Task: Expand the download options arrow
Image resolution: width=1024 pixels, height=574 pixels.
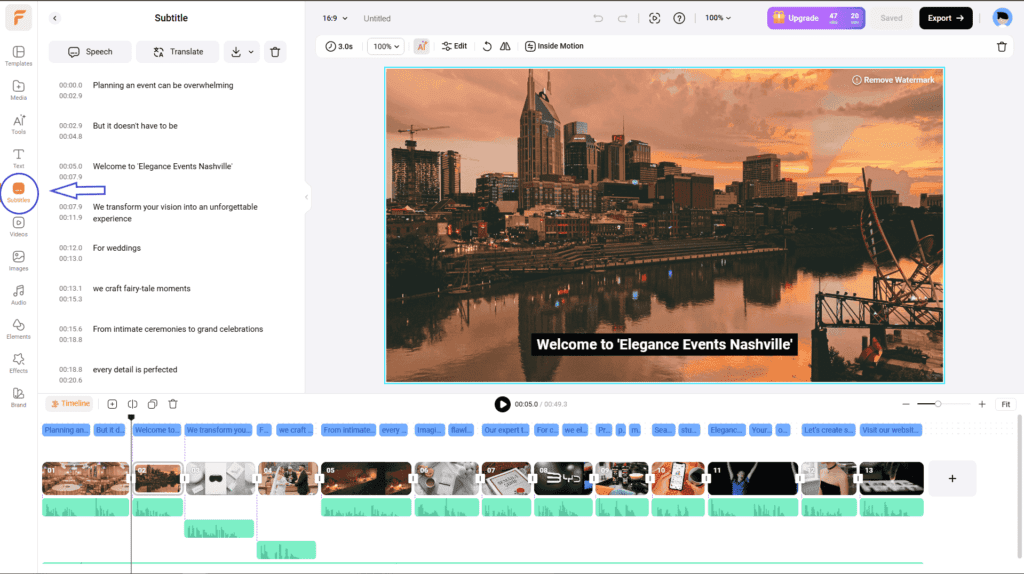Action: tap(251, 52)
